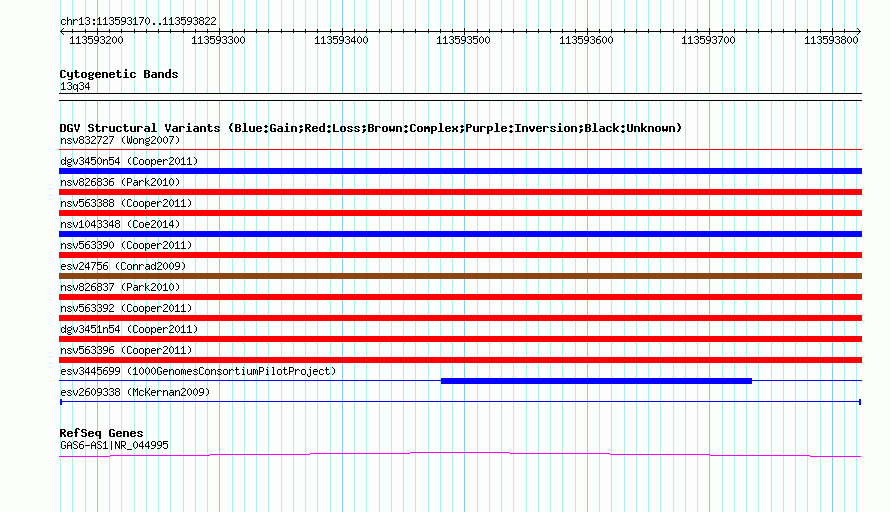
Task: Select the Cytogenetic Bands track title
Action: click(119, 74)
